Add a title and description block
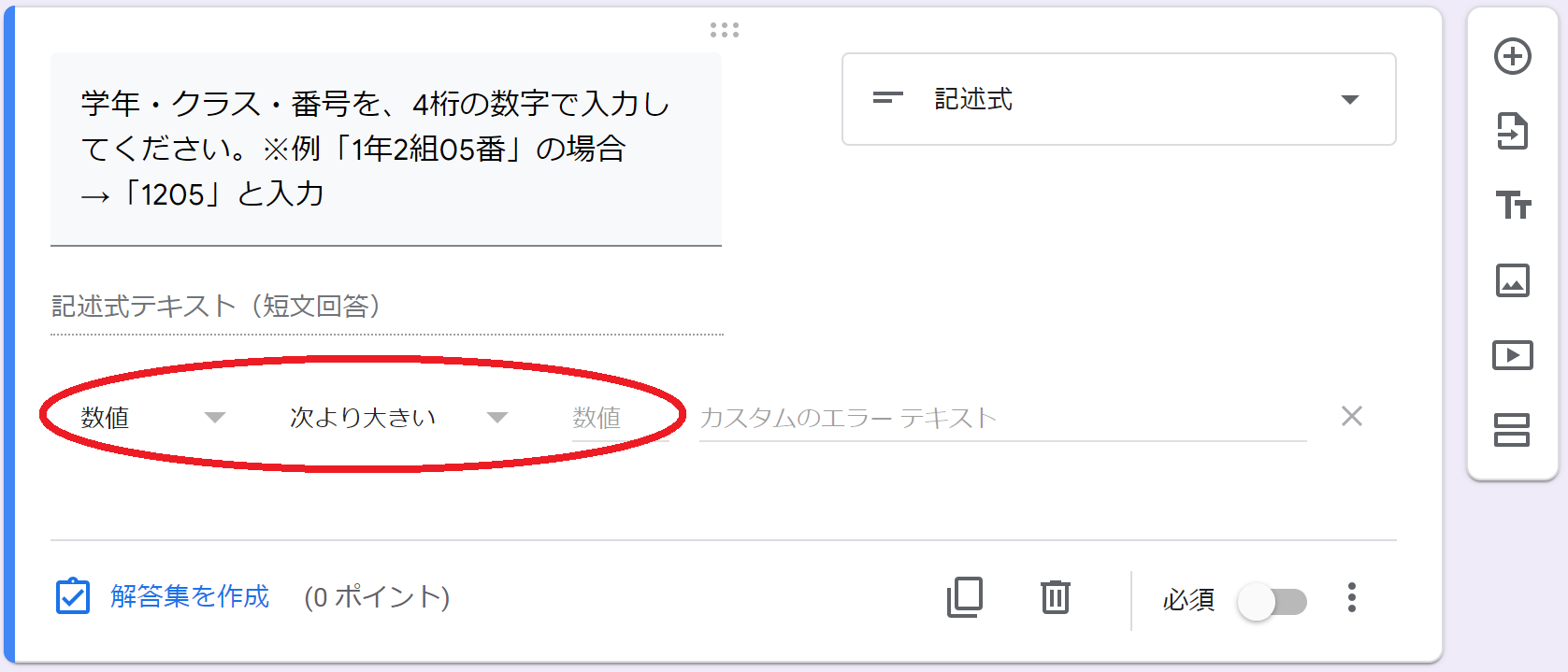The height and width of the screenshot is (672, 1568). [1512, 205]
